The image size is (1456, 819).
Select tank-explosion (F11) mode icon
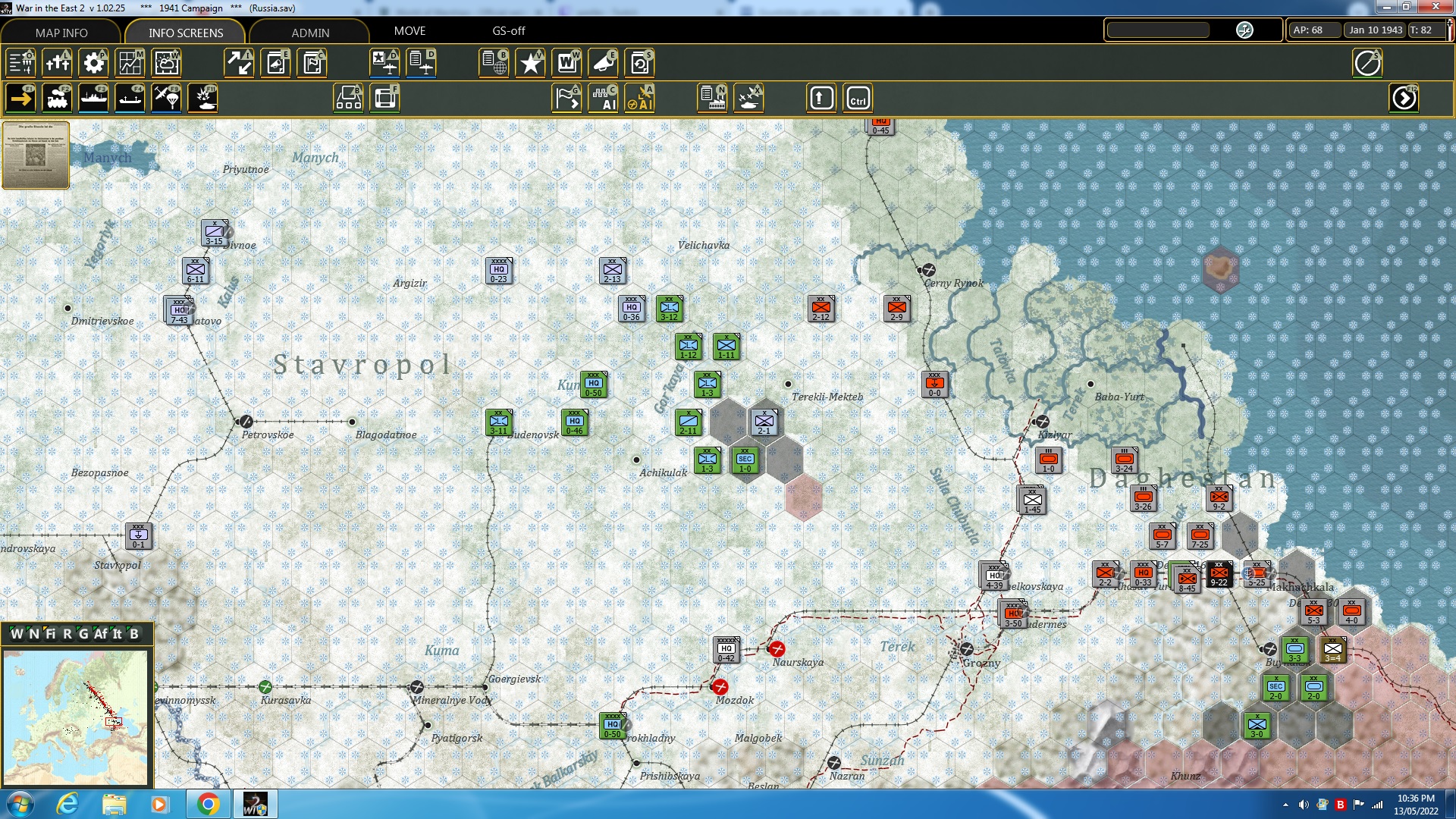click(x=202, y=98)
